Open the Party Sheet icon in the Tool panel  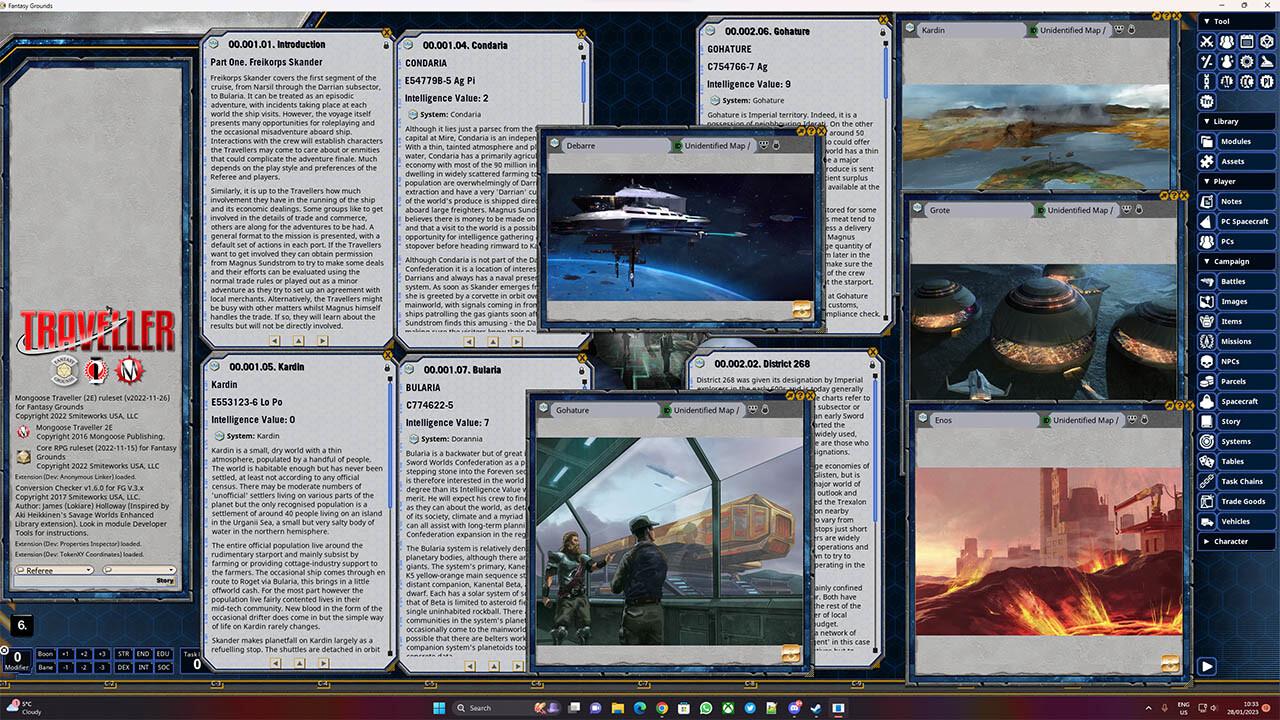point(1227,41)
